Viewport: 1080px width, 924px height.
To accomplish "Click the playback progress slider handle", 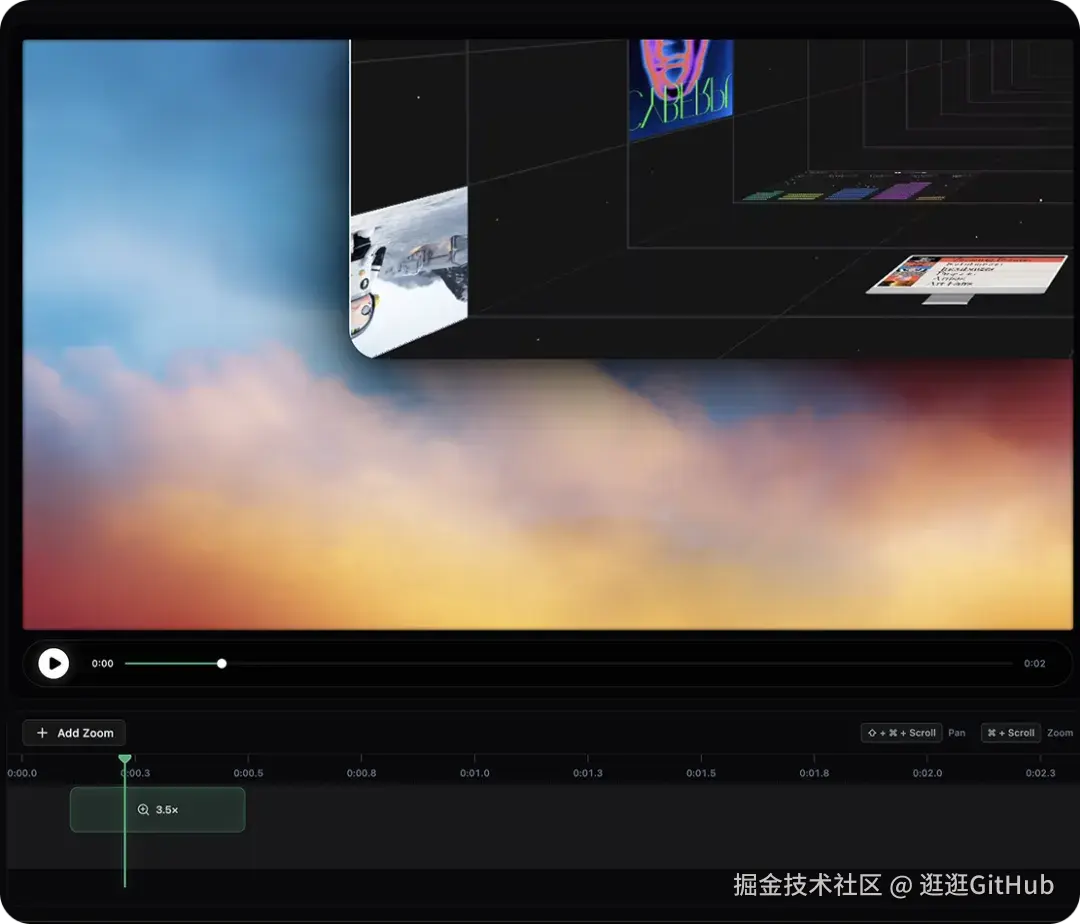I will click(x=222, y=664).
